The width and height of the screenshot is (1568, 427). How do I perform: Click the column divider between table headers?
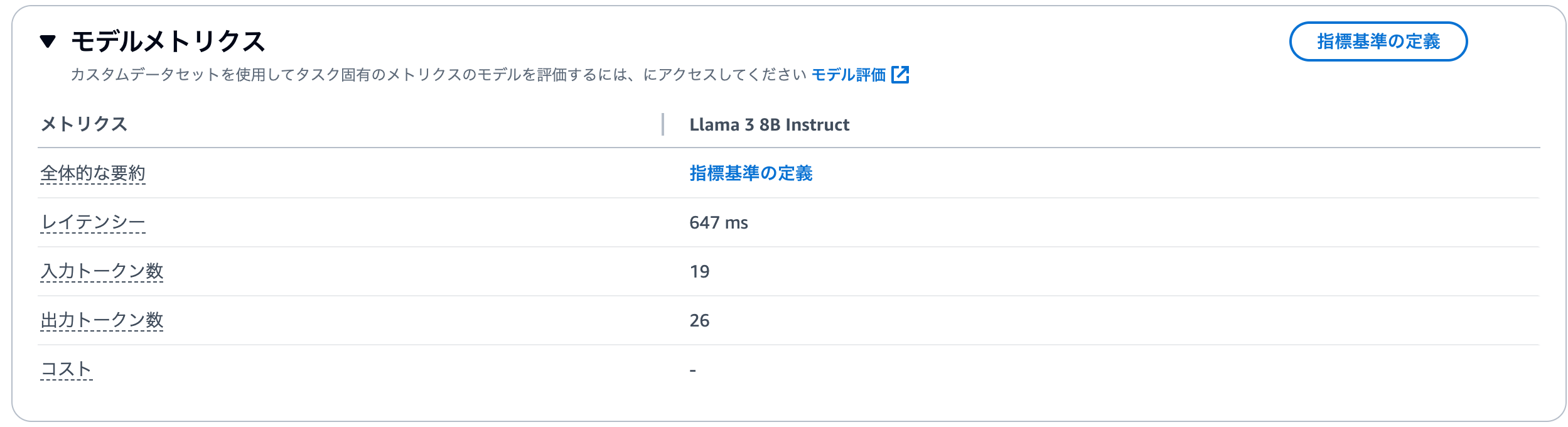(663, 124)
